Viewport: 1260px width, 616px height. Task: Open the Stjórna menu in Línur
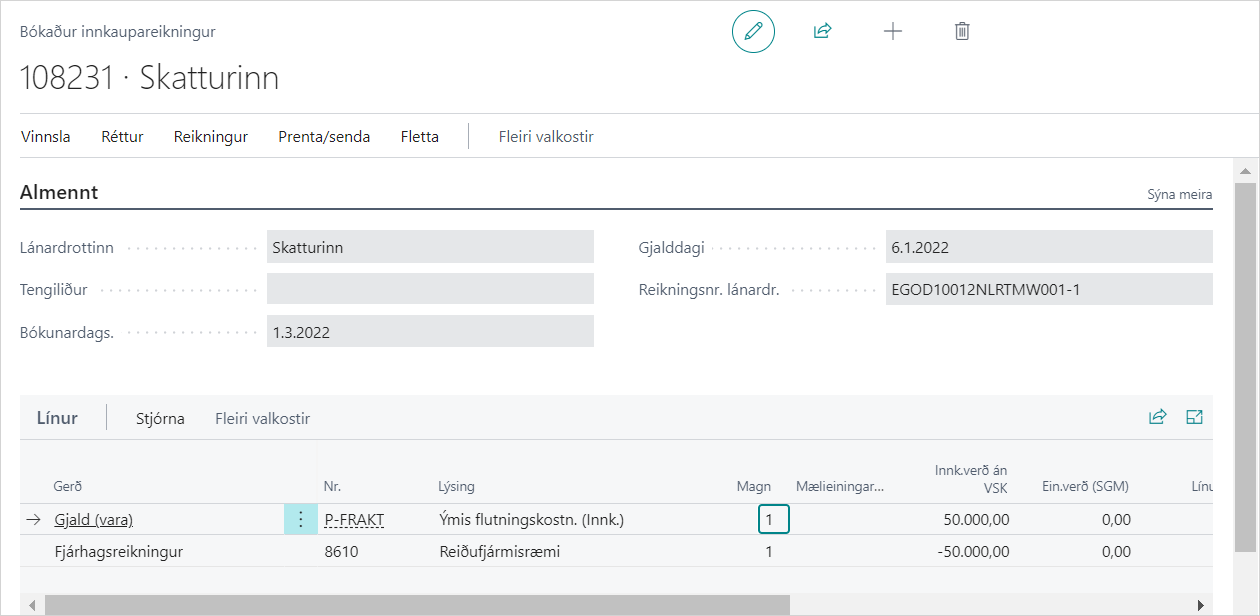pos(160,418)
